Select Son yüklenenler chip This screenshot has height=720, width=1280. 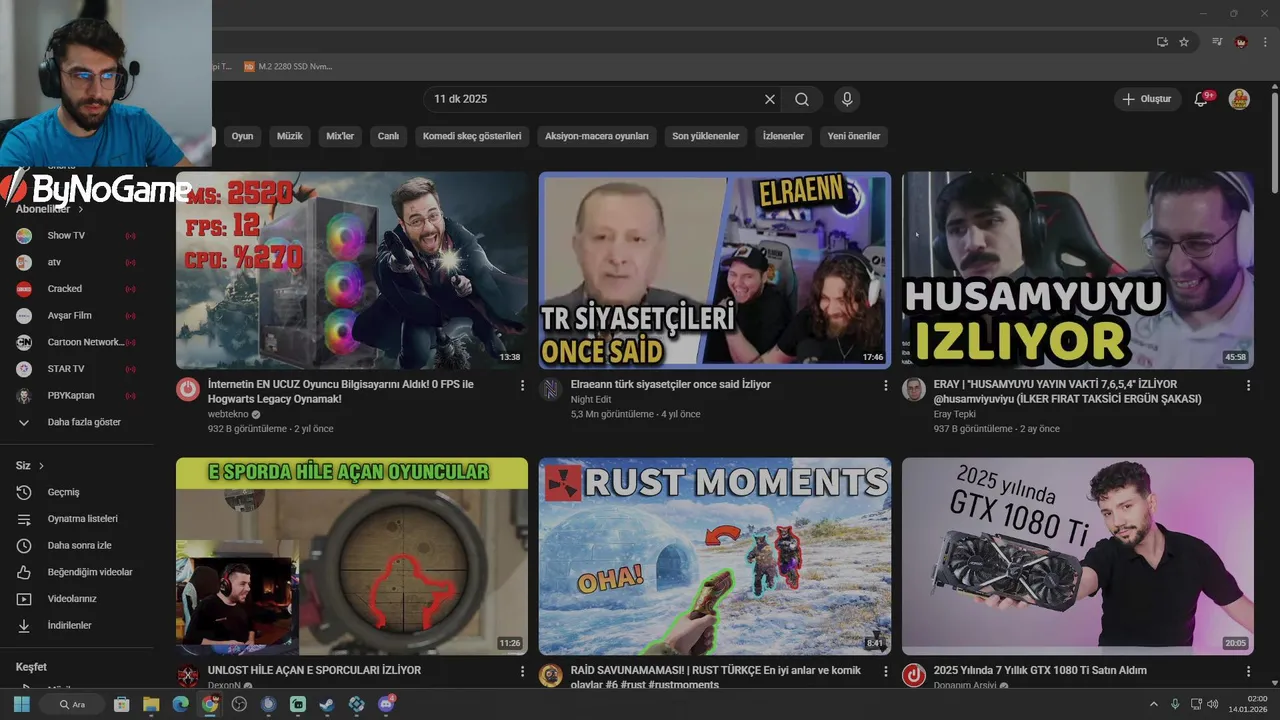pyautogui.click(x=705, y=136)
